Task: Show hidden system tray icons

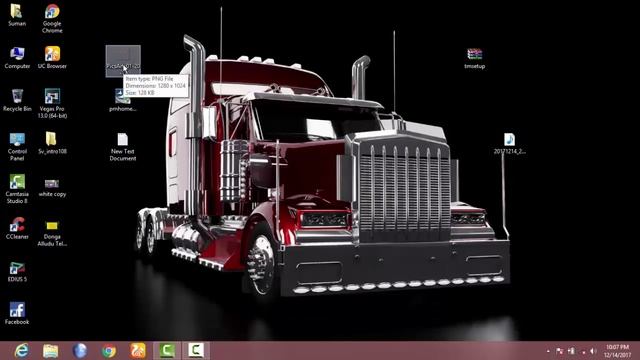Action: [548, 351]
